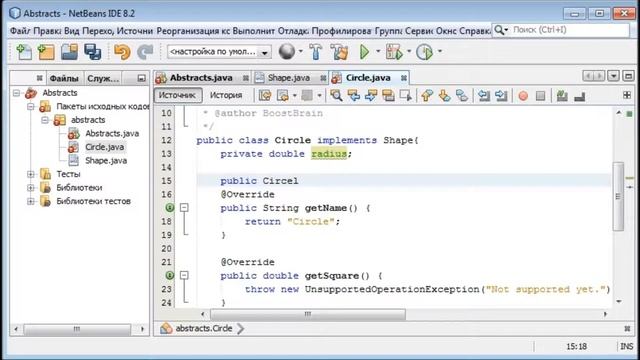The height and width of the screenshot is (360, 640).
Task: Select Circle.java in project tree
Action: pyautogui.click(x=104, y=147)
